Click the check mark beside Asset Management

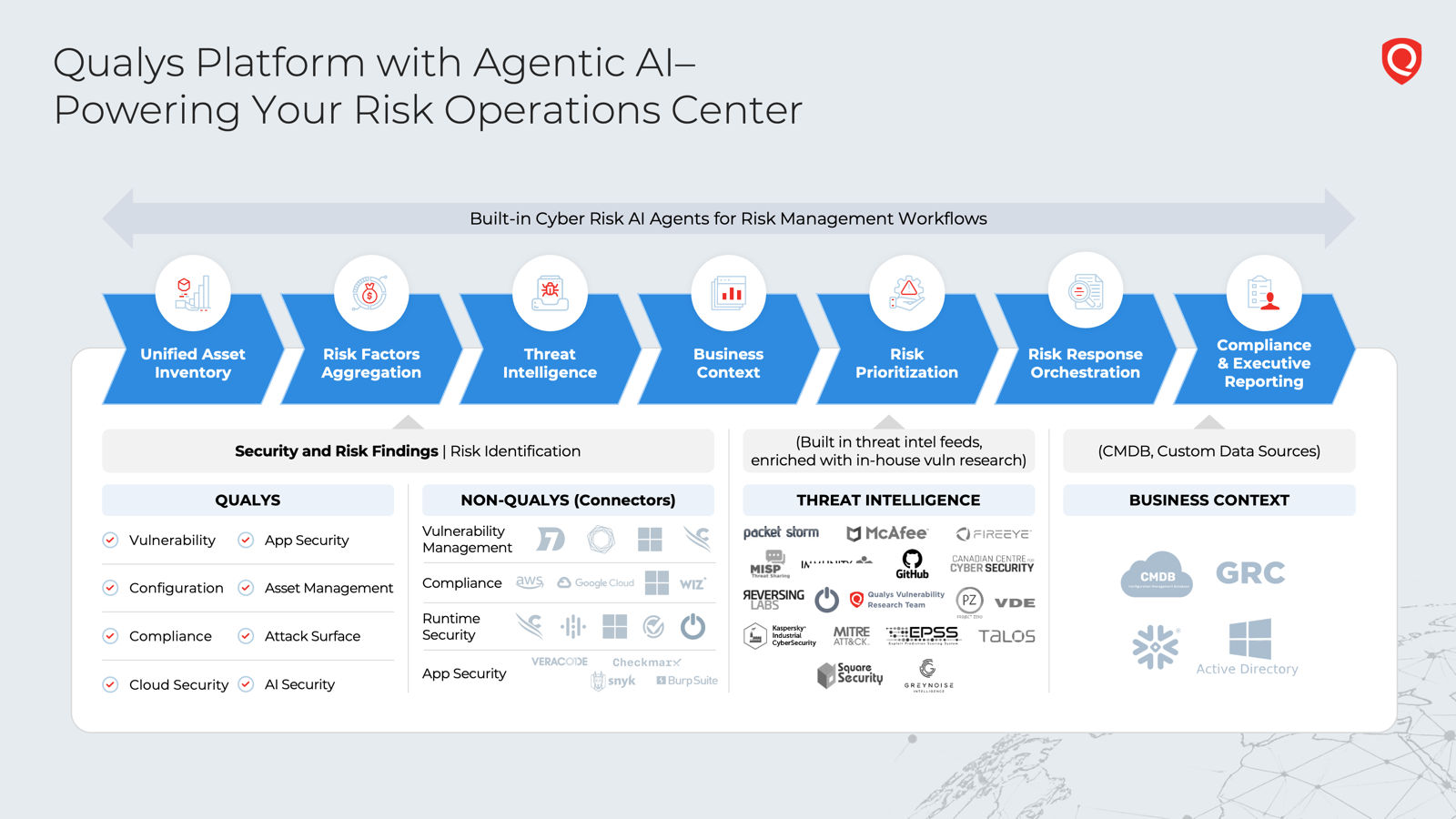click(x=246, y=588)
